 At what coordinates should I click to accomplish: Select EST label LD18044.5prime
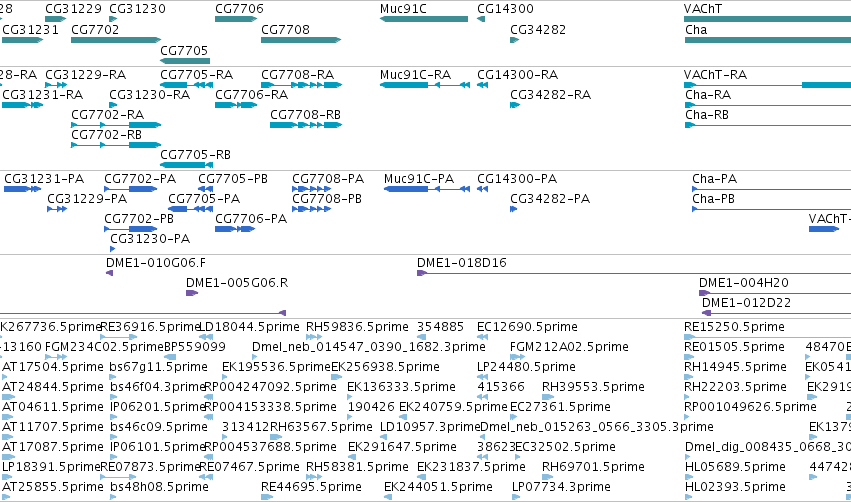249,327
